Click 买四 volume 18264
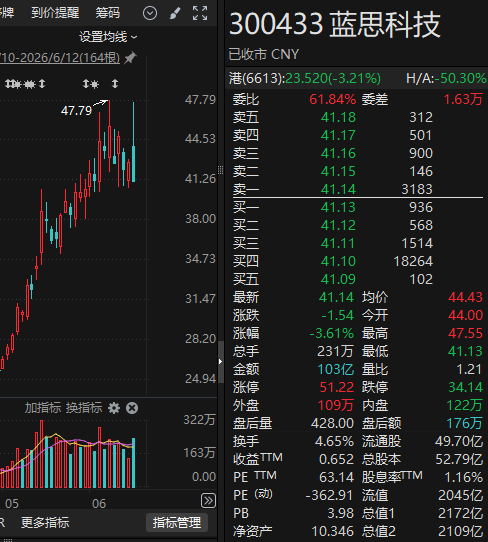Viewport: 488px width, 542px height. click(413, 261)
